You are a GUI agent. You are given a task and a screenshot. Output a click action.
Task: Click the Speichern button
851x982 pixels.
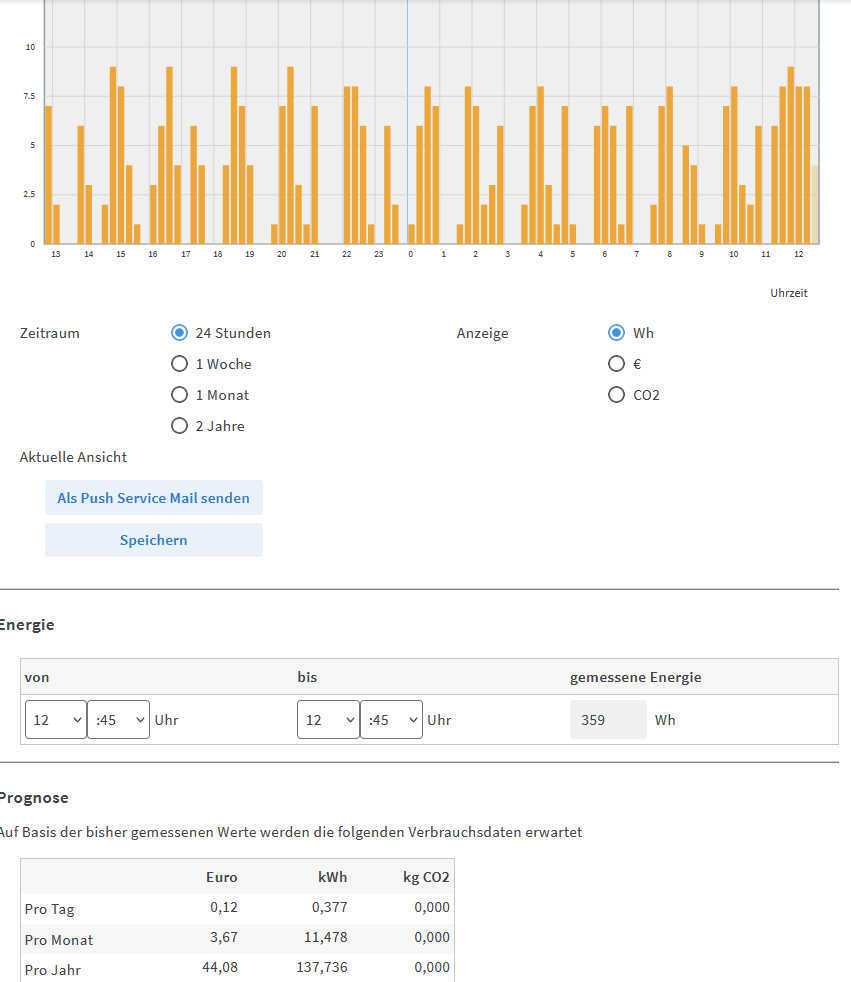click(153, 540)
